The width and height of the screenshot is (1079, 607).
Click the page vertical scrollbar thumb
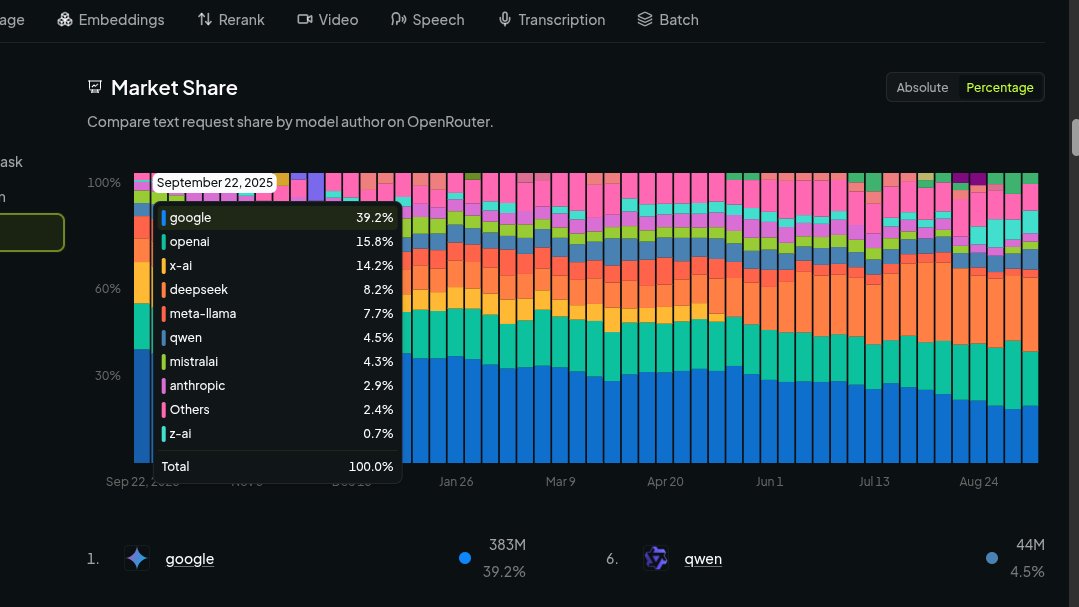pyautogui.click(x=1075, y=138)
